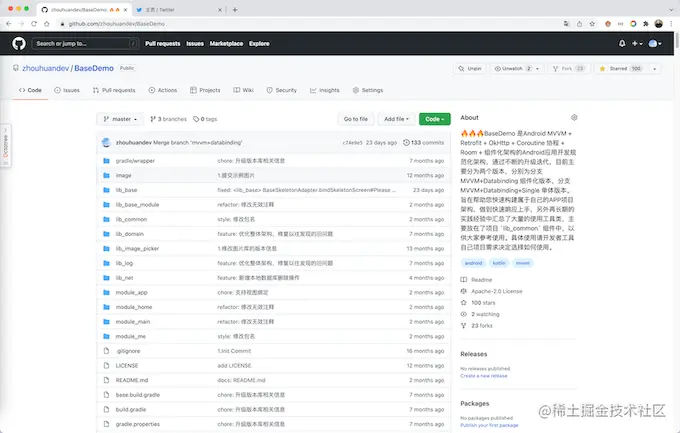Open the Security tab
This screenshot has width=680, height=433.
(x=281, y=90)
